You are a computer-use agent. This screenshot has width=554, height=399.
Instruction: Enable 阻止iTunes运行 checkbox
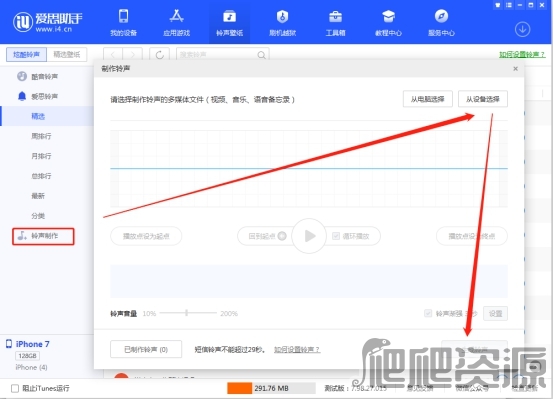[x=15, y=388]
